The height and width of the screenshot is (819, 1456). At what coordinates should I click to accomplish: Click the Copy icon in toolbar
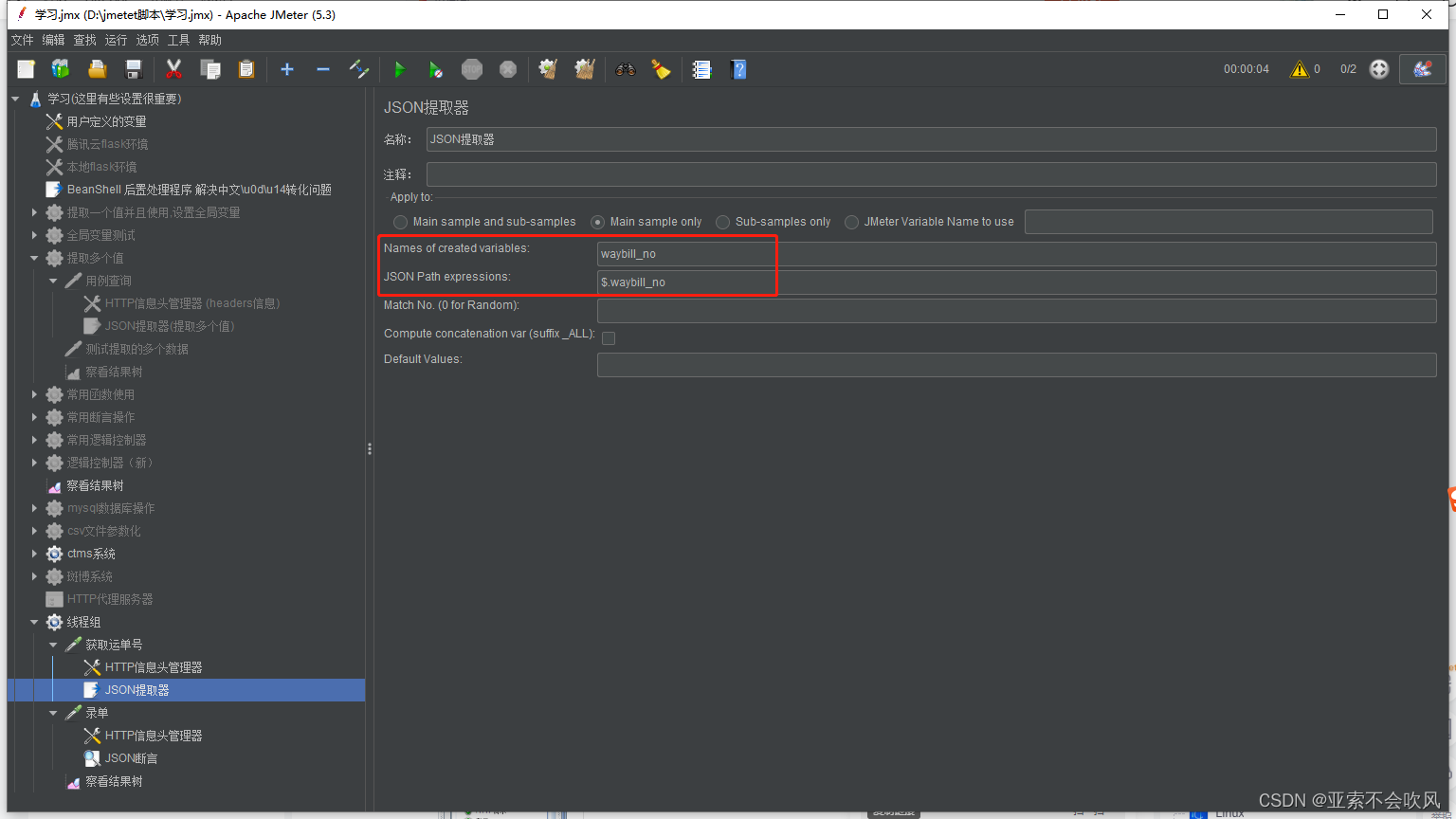point(210,69)
